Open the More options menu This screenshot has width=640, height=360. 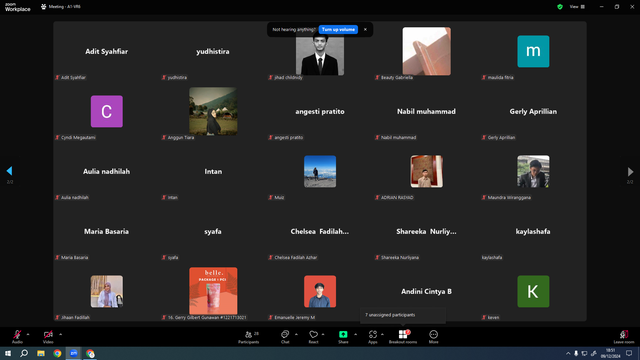(x=433, y=337)
